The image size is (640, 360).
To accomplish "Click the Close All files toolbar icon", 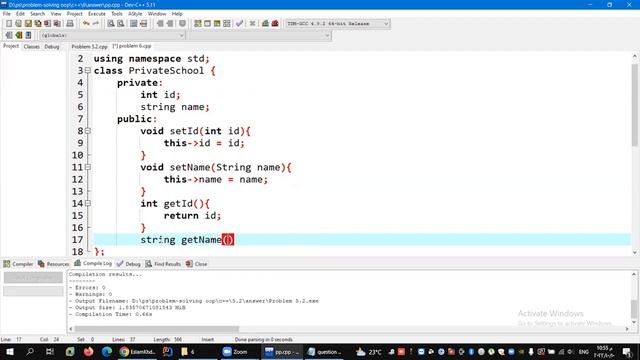I will [x=58, y=24].
